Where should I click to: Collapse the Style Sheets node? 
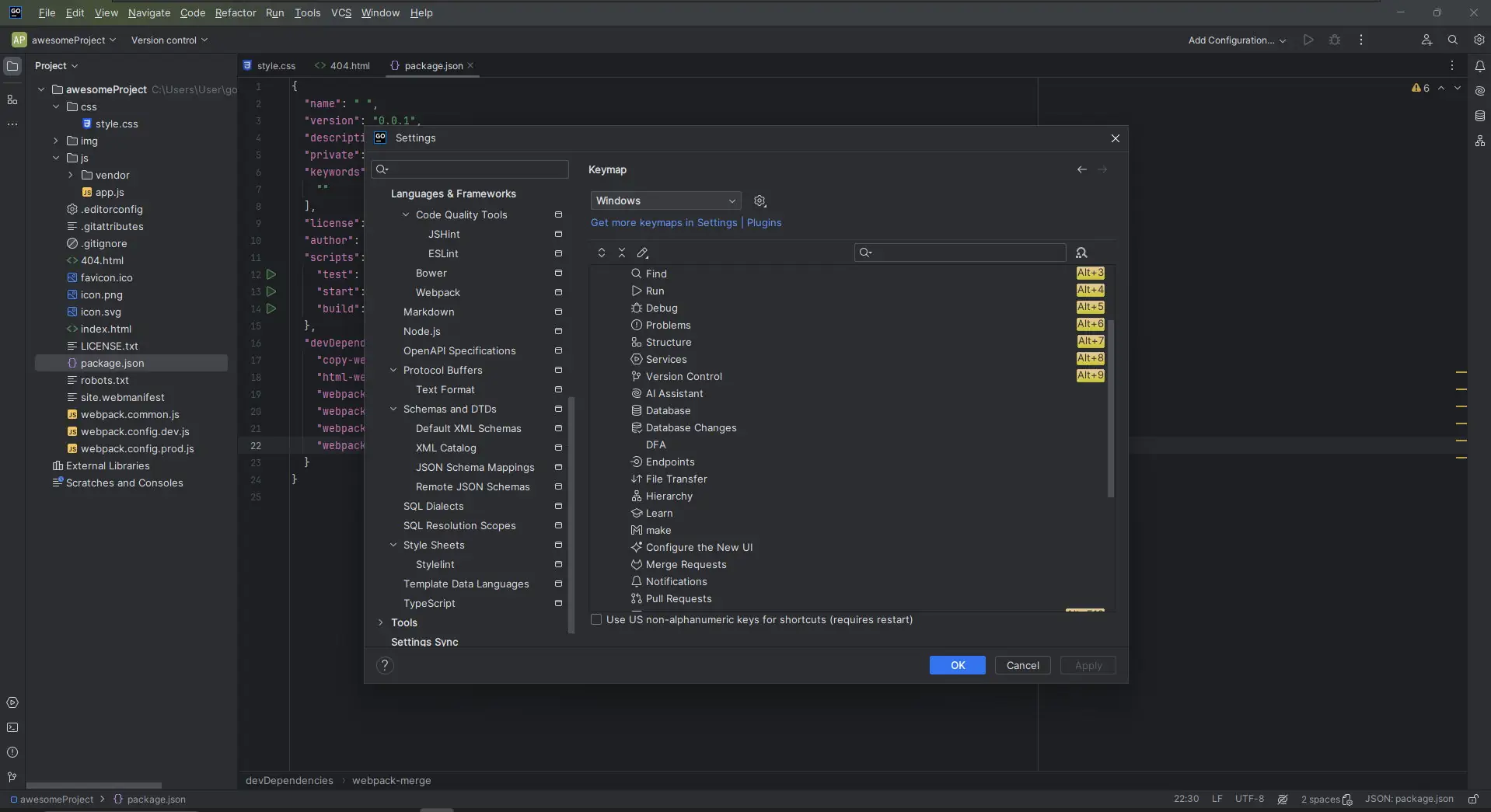coord(393,545)
